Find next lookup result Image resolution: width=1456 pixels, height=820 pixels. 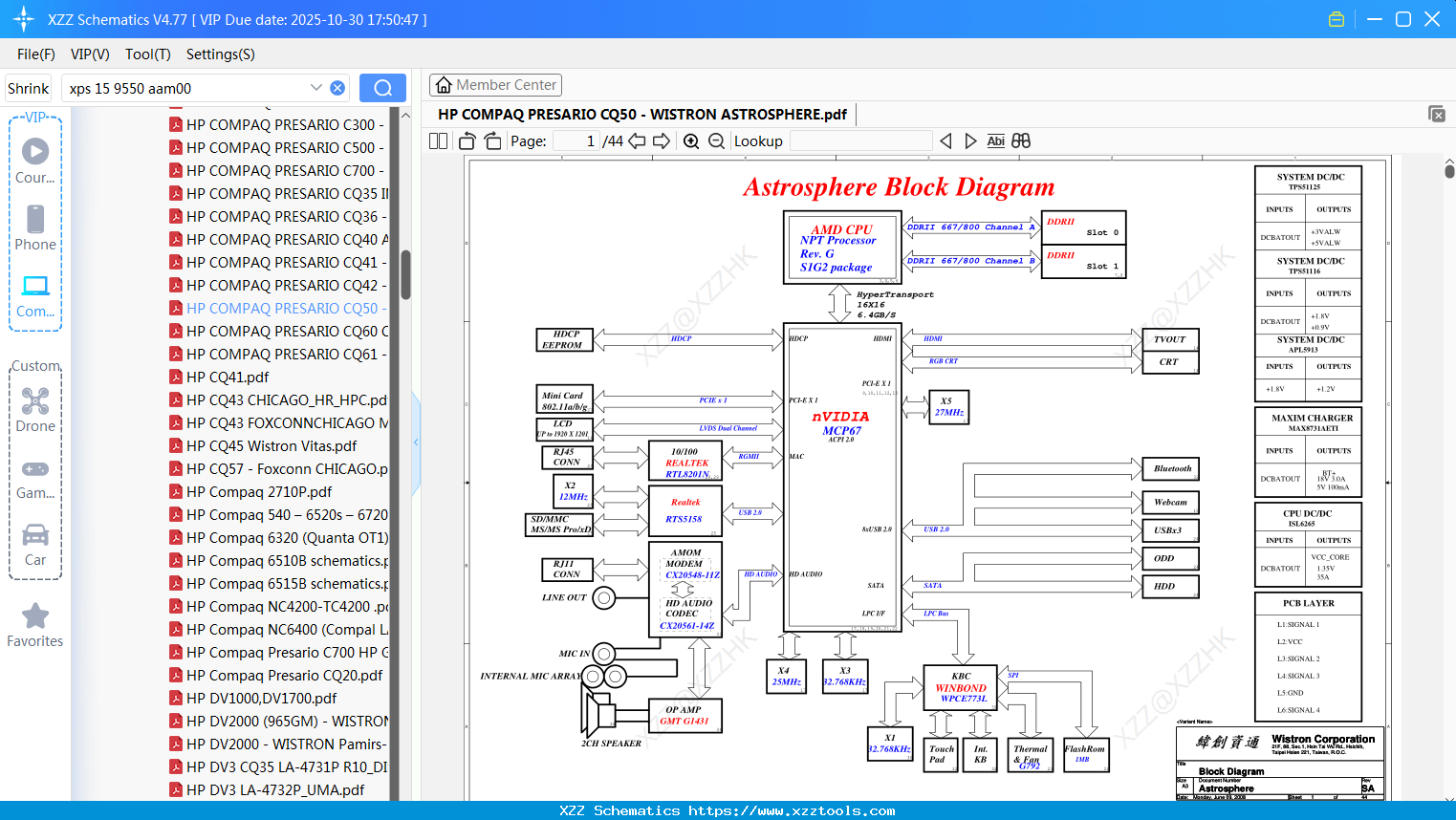pyautogui.click(x=970, y=140)
